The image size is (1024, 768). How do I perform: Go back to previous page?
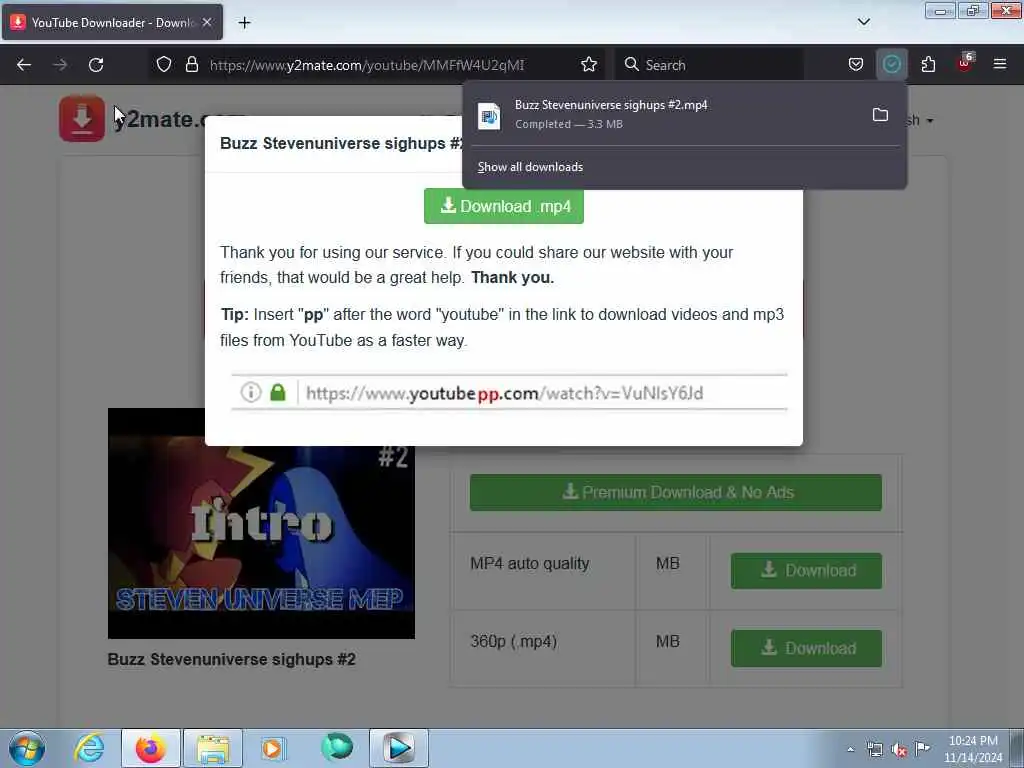24,65
